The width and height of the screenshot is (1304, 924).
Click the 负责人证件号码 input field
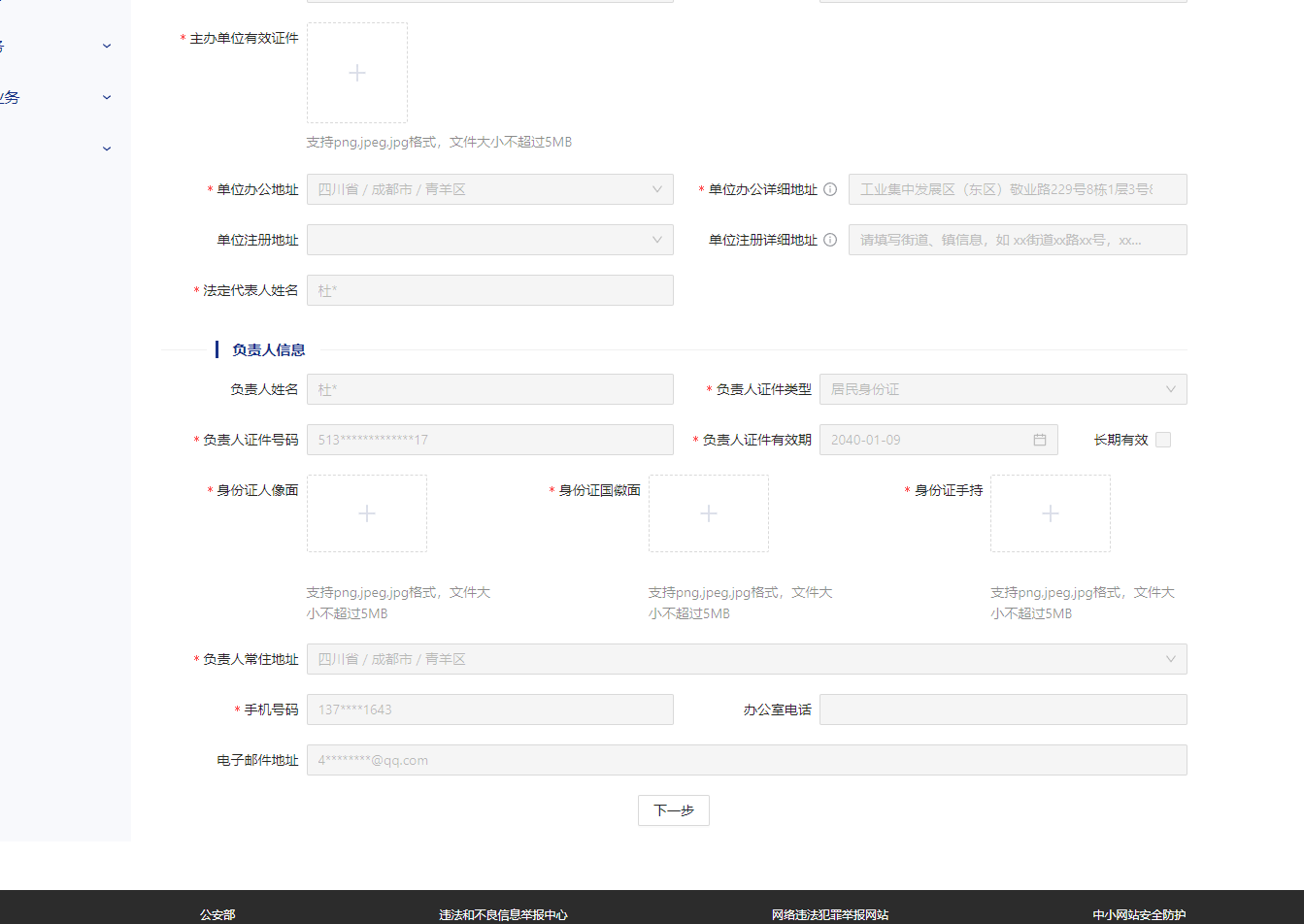pos(490,440)
